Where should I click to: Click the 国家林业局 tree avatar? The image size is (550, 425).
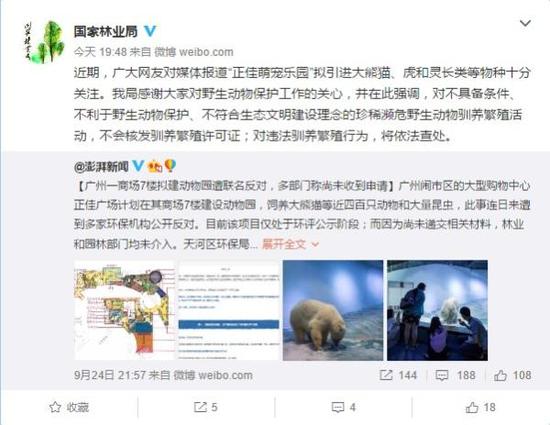pyautogui.click(x=44, y=42)
